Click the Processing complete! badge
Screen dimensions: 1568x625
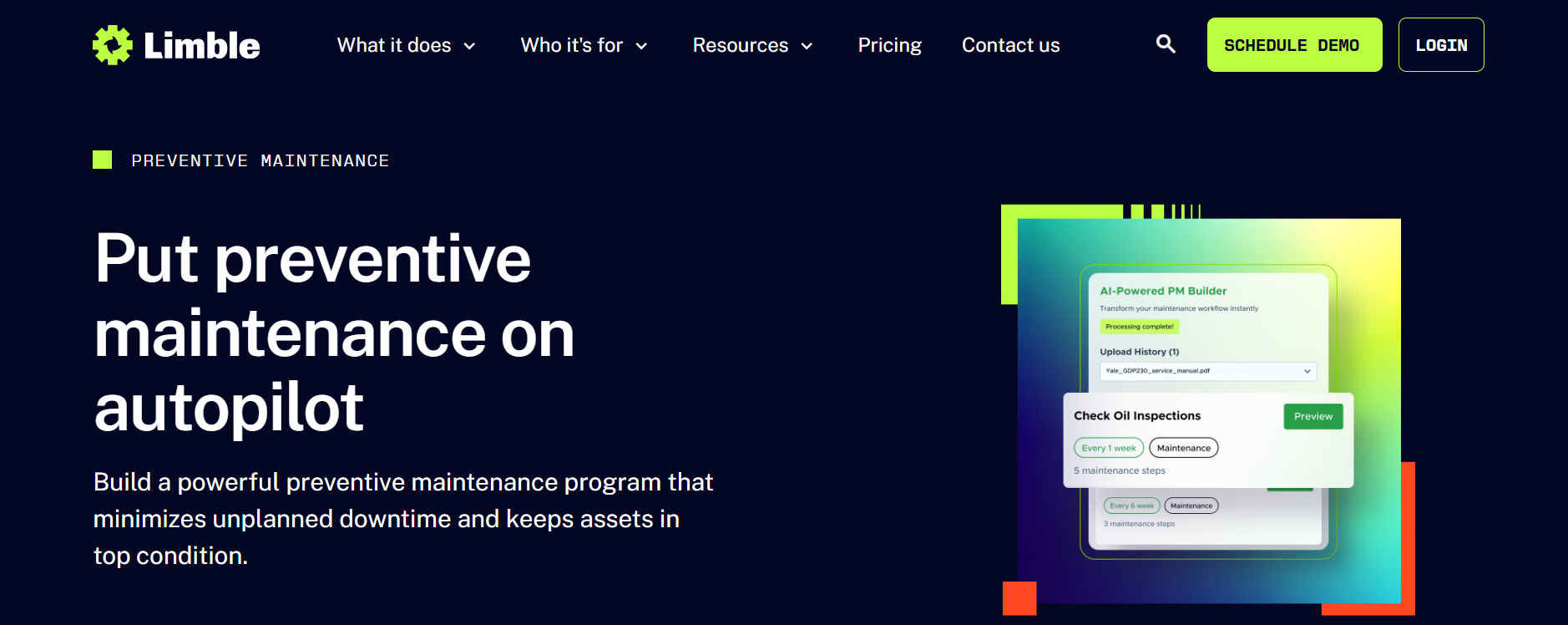coord(1140,327)
